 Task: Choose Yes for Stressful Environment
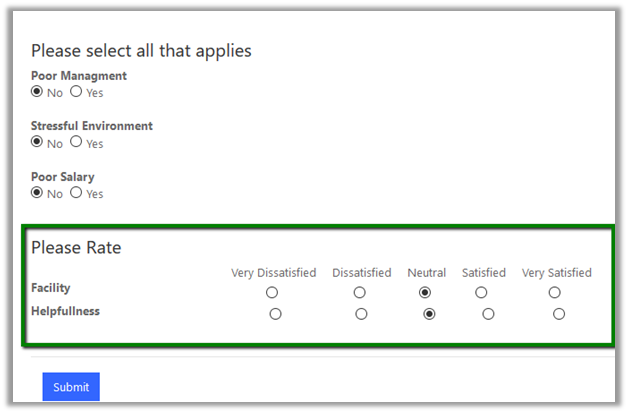click(76, 142)
